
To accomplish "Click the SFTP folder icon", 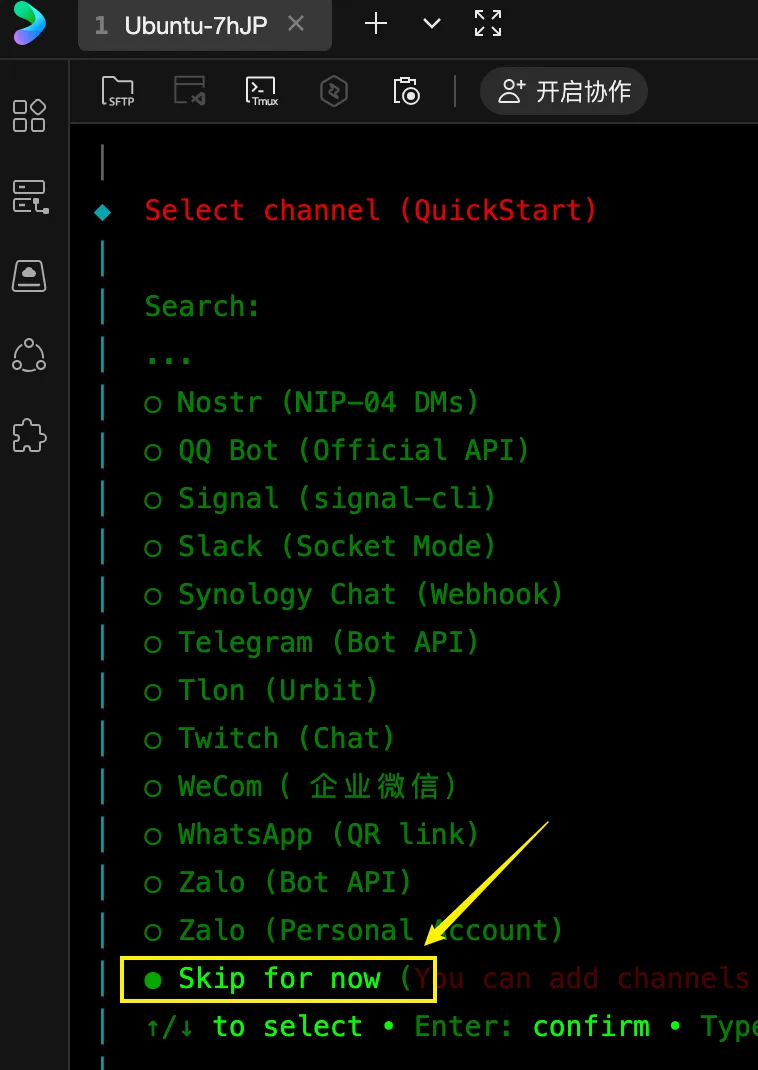I will tap(119, 91).
